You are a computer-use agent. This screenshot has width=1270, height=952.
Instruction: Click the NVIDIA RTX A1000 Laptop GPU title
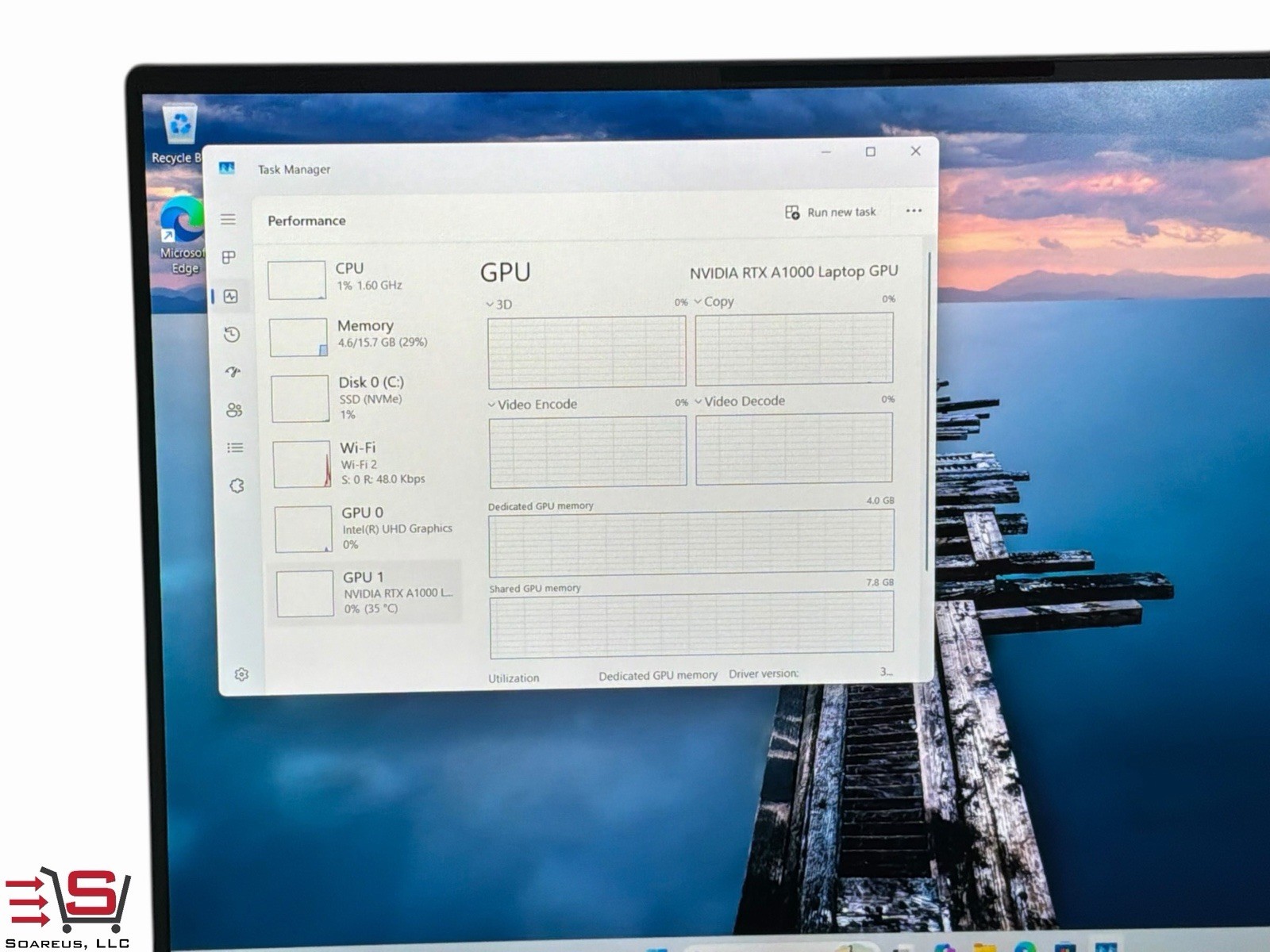794,272
